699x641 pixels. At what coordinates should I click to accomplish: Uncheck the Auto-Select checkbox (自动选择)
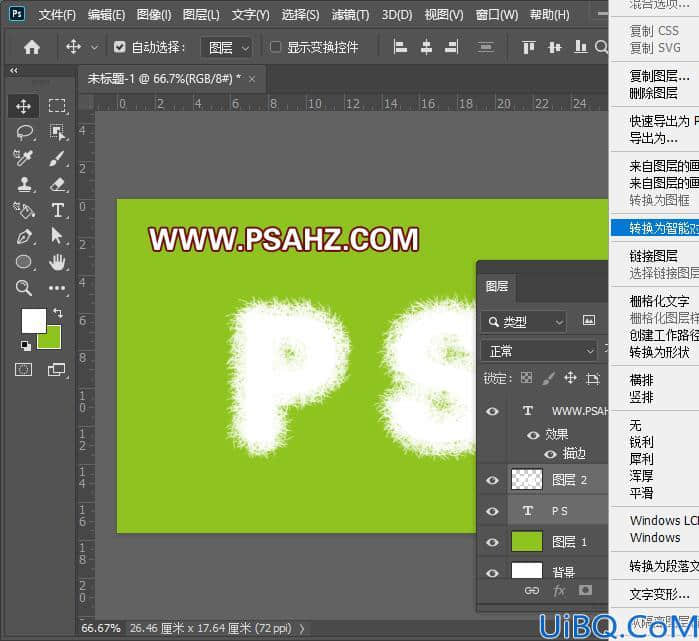tap(119, 46)
